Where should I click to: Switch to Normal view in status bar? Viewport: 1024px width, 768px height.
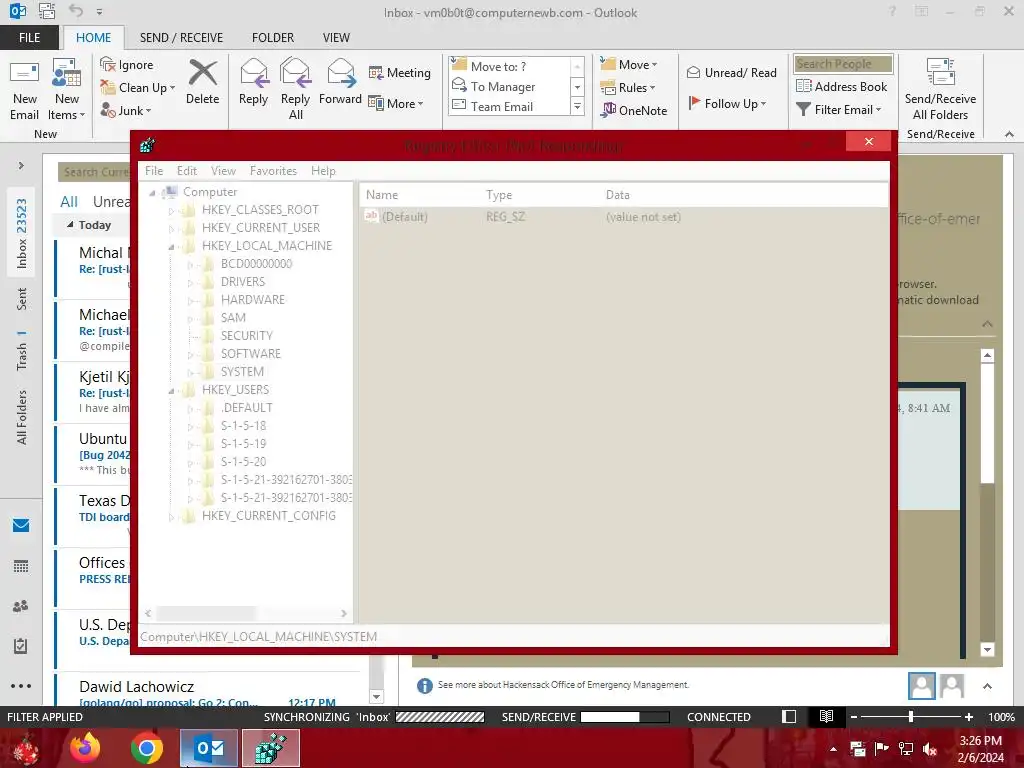[789, 716]
